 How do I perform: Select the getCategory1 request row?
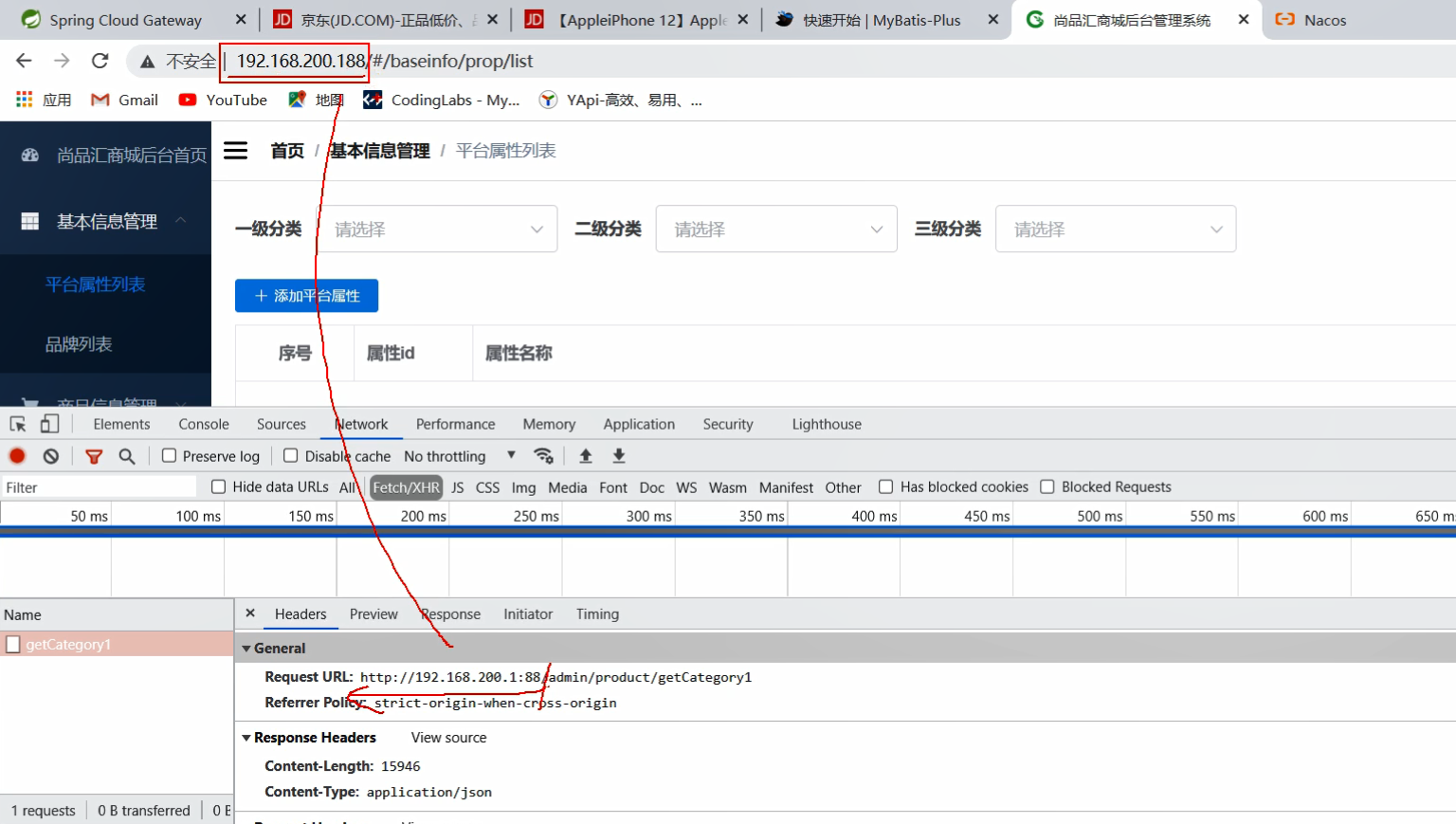tap(117, 644)
